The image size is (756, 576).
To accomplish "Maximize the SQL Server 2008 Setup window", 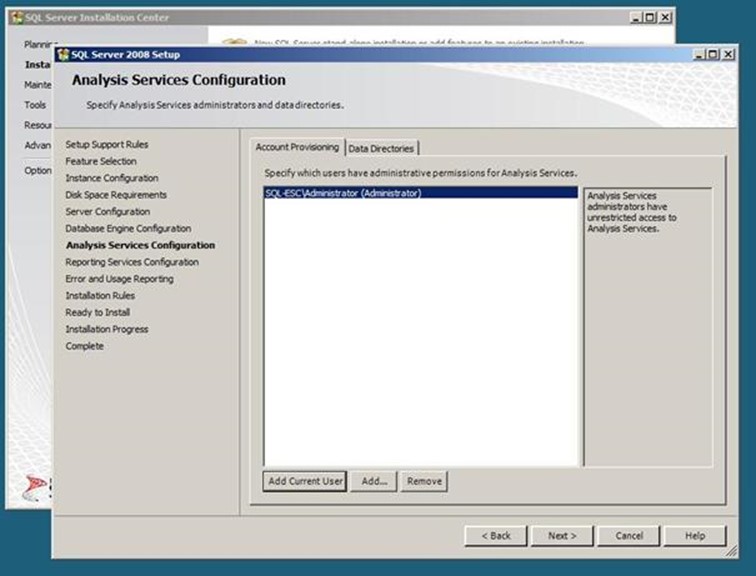I will [713, 54].
